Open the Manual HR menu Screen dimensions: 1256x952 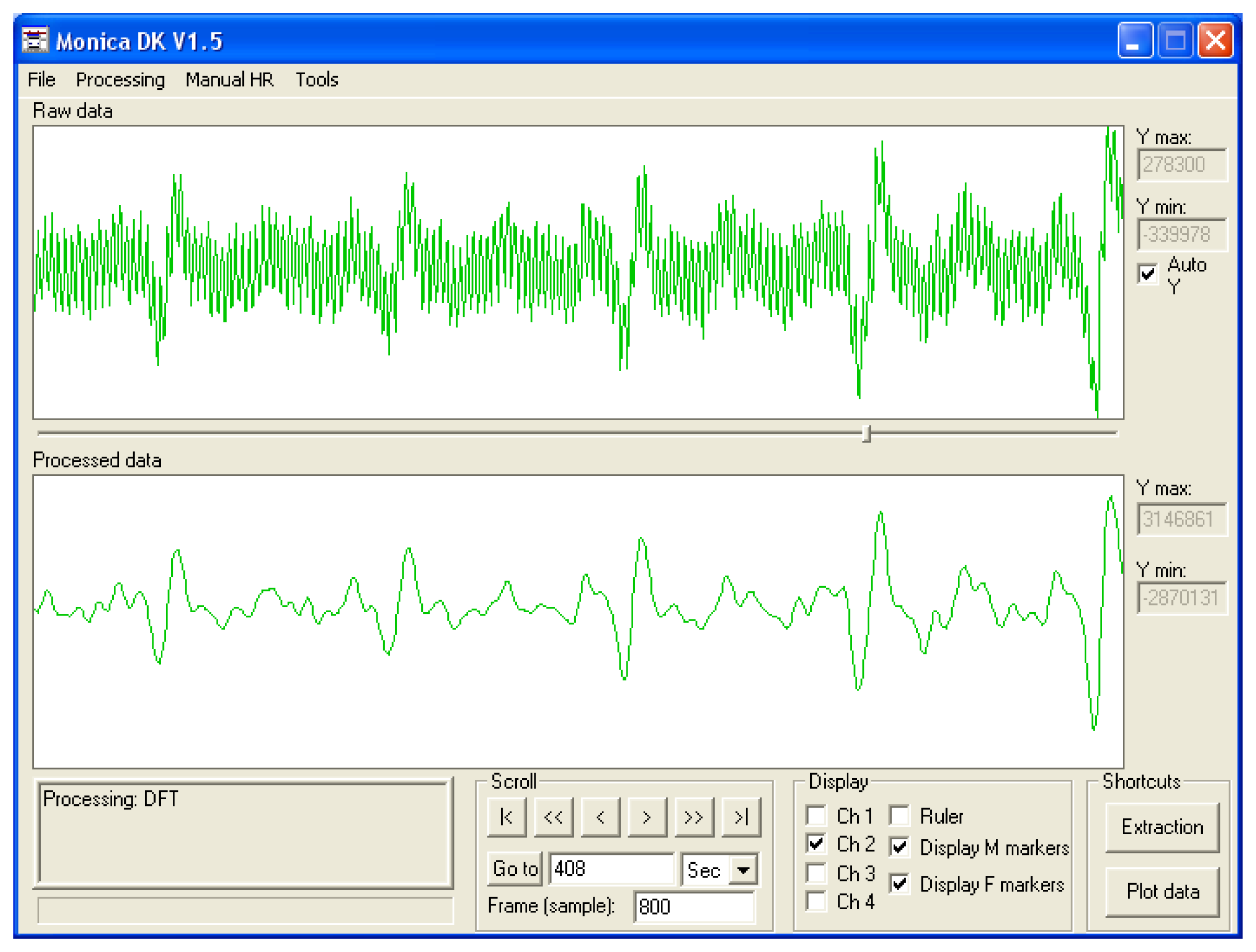click(x=229, y=79)
